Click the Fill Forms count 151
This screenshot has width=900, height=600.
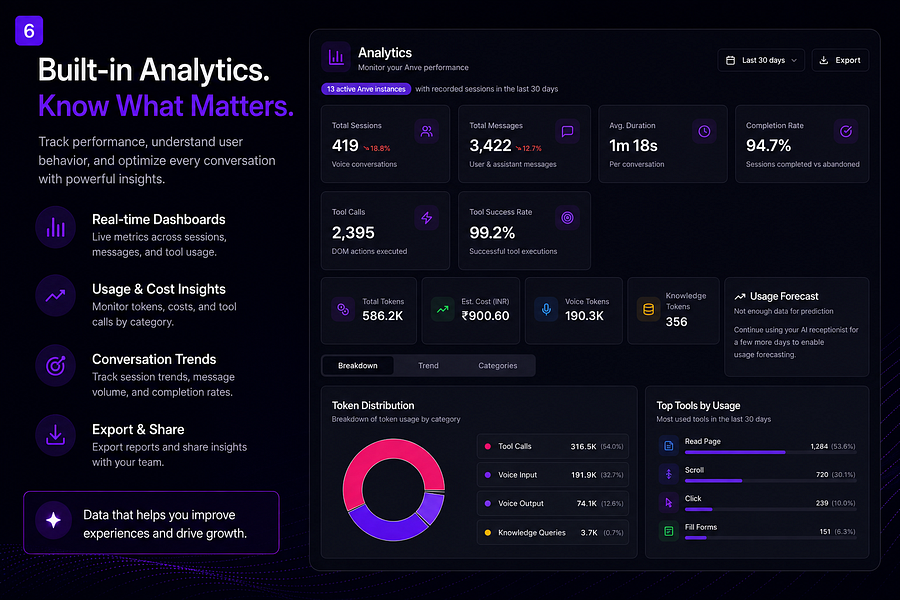[x=825, y=532]
